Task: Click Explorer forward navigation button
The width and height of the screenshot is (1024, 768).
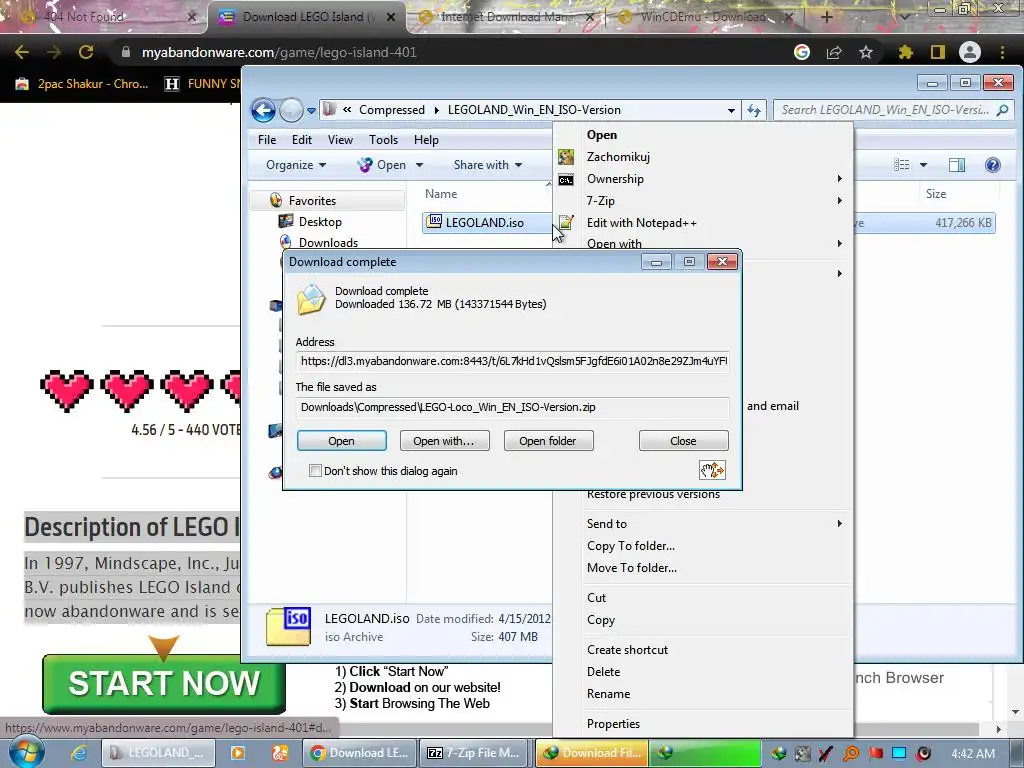Action: (x=291, y=110)
